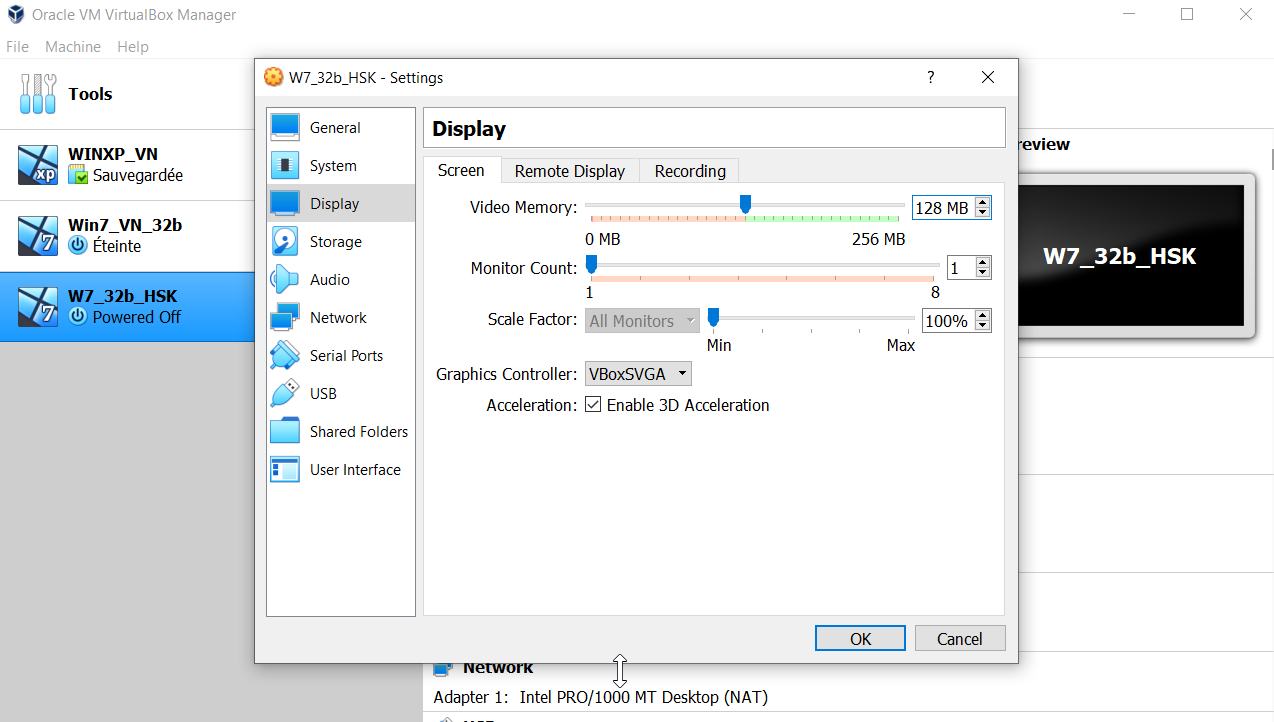
Task: Click Network section icon in details pane
Action: pyautogui.click(x=442, y=668)
